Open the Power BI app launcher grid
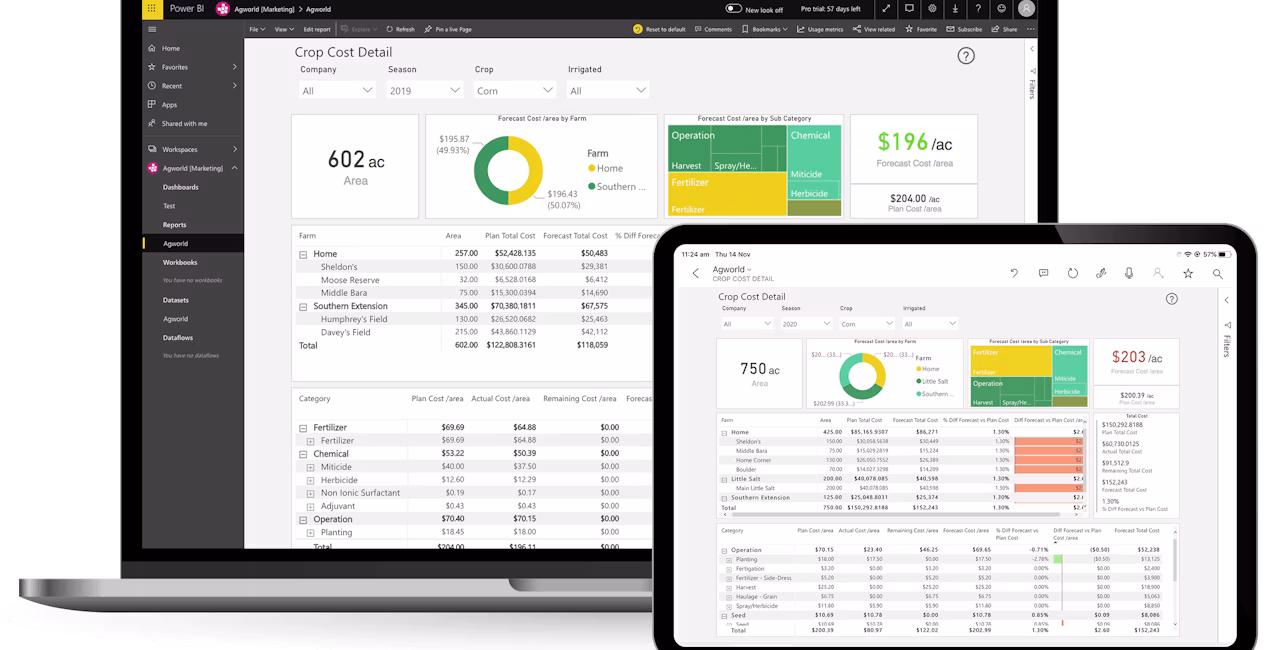The height and width of the screenshot is (650, 1280). pos(151,9)
